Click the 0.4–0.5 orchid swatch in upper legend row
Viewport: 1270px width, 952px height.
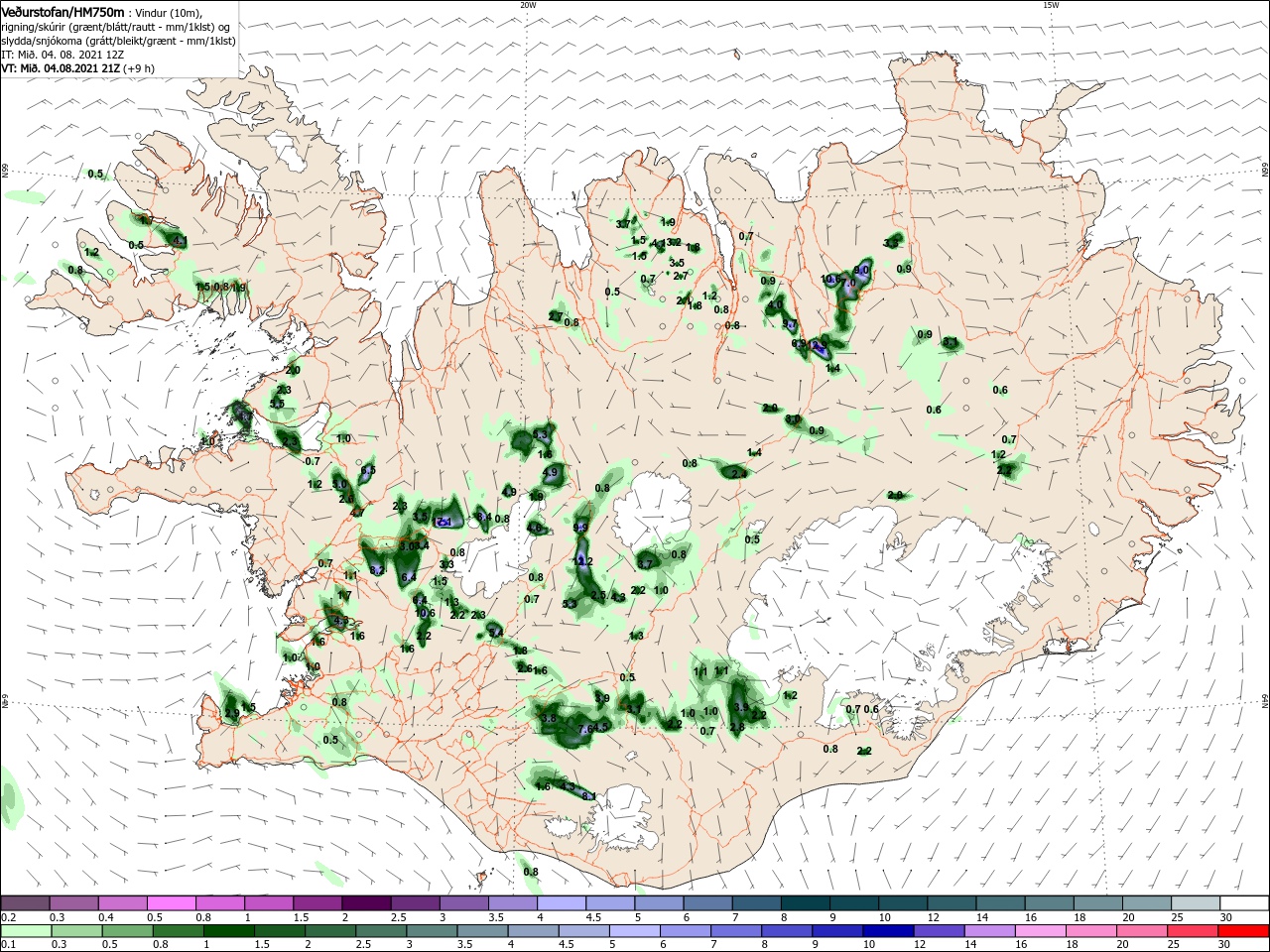pyautogui.click(x=122, y=902)
